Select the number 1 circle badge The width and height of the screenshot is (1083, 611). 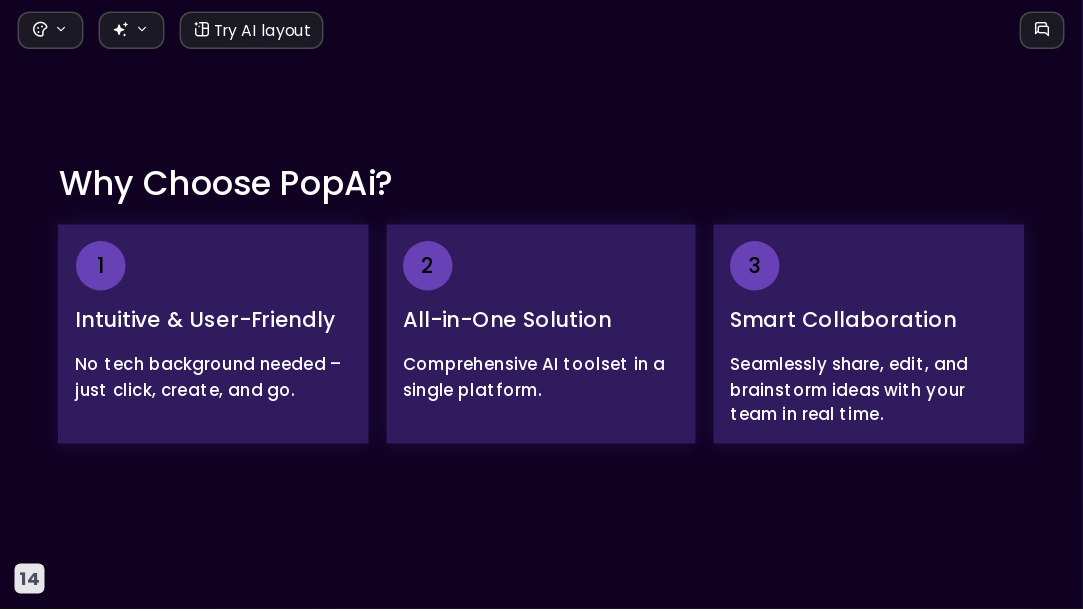pyautogui.click(x=101, y=266)
